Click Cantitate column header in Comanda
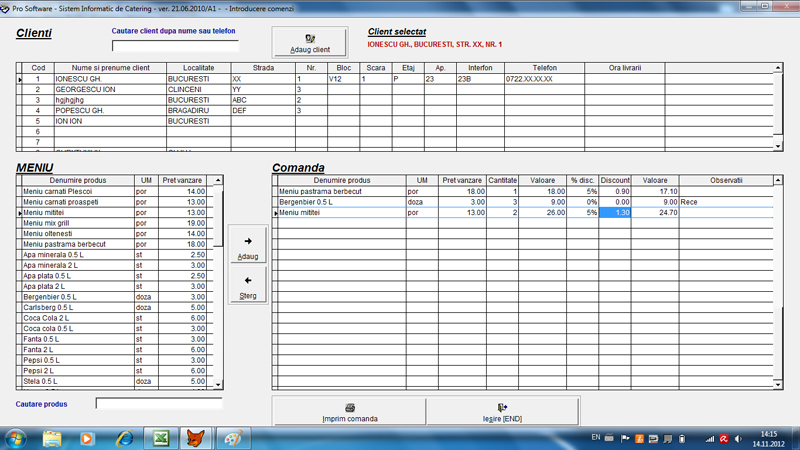Viewport: 800px width, 450px height. pyautogui.click(x=503, y=181)
